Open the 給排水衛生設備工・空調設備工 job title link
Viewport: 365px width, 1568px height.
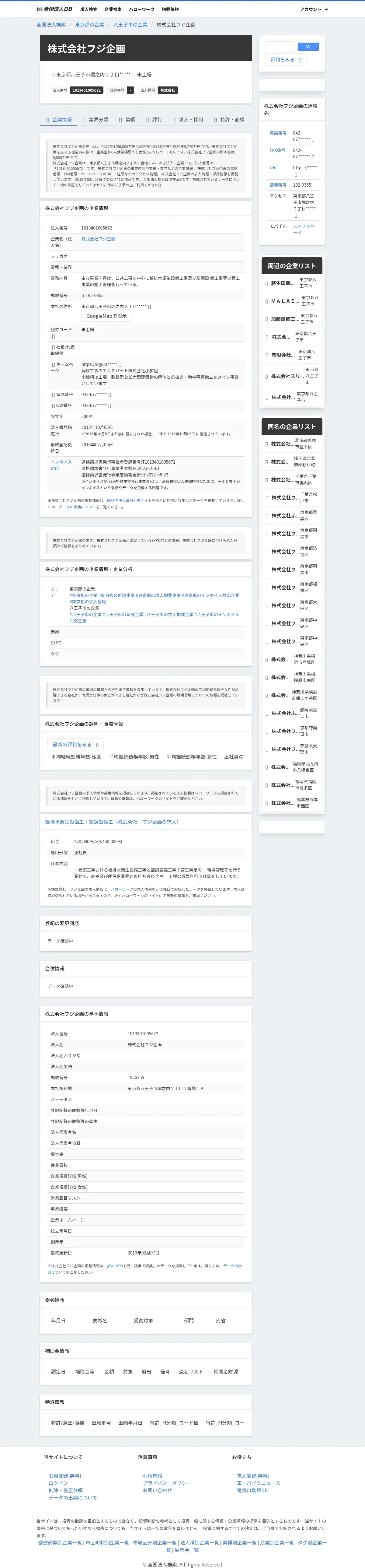pyautogui.click(x=112, y=822)
